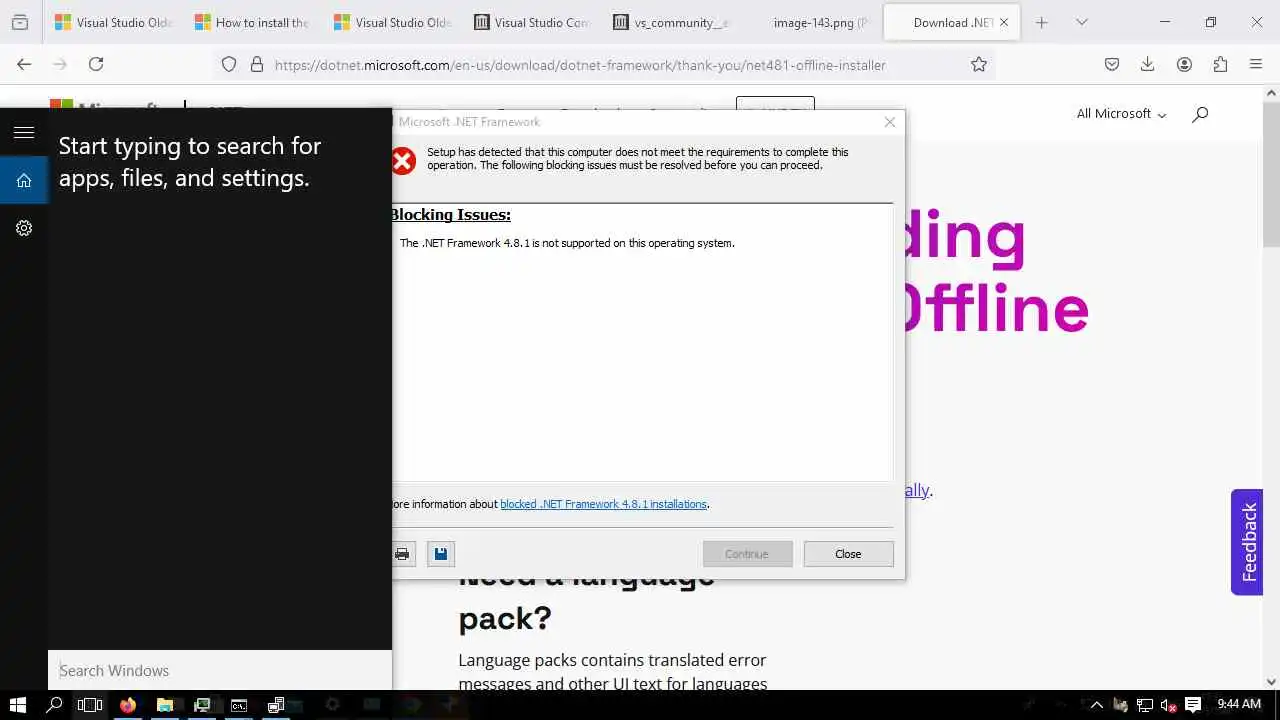Dismiss the setup dialog with X
Screen dimensions: 1280x720
tap(890, 122)
